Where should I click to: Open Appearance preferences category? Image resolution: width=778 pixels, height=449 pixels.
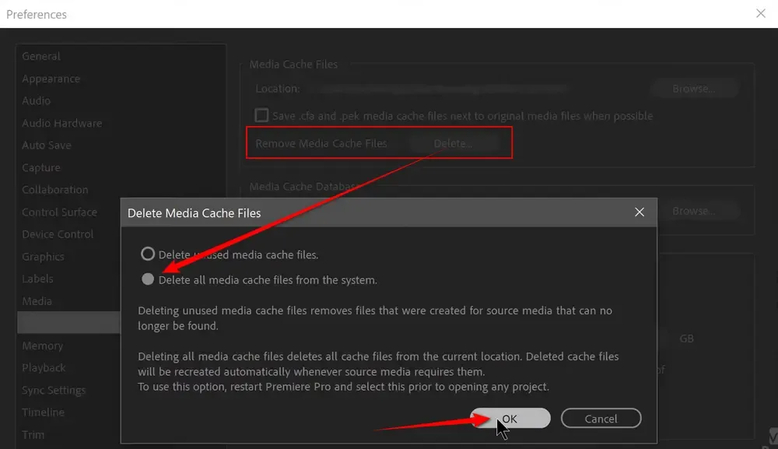pyautogui.click(x=51, y=78)
